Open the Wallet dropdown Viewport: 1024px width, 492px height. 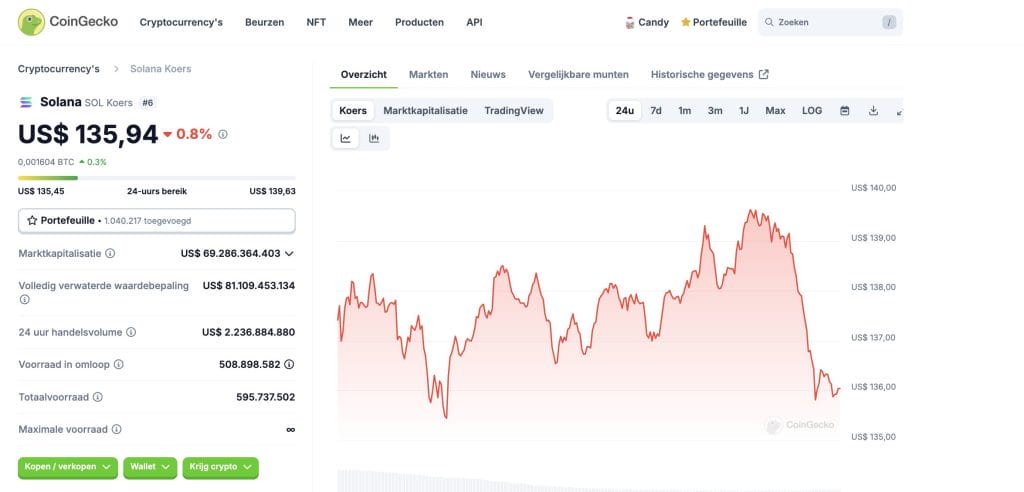[150, 467]
